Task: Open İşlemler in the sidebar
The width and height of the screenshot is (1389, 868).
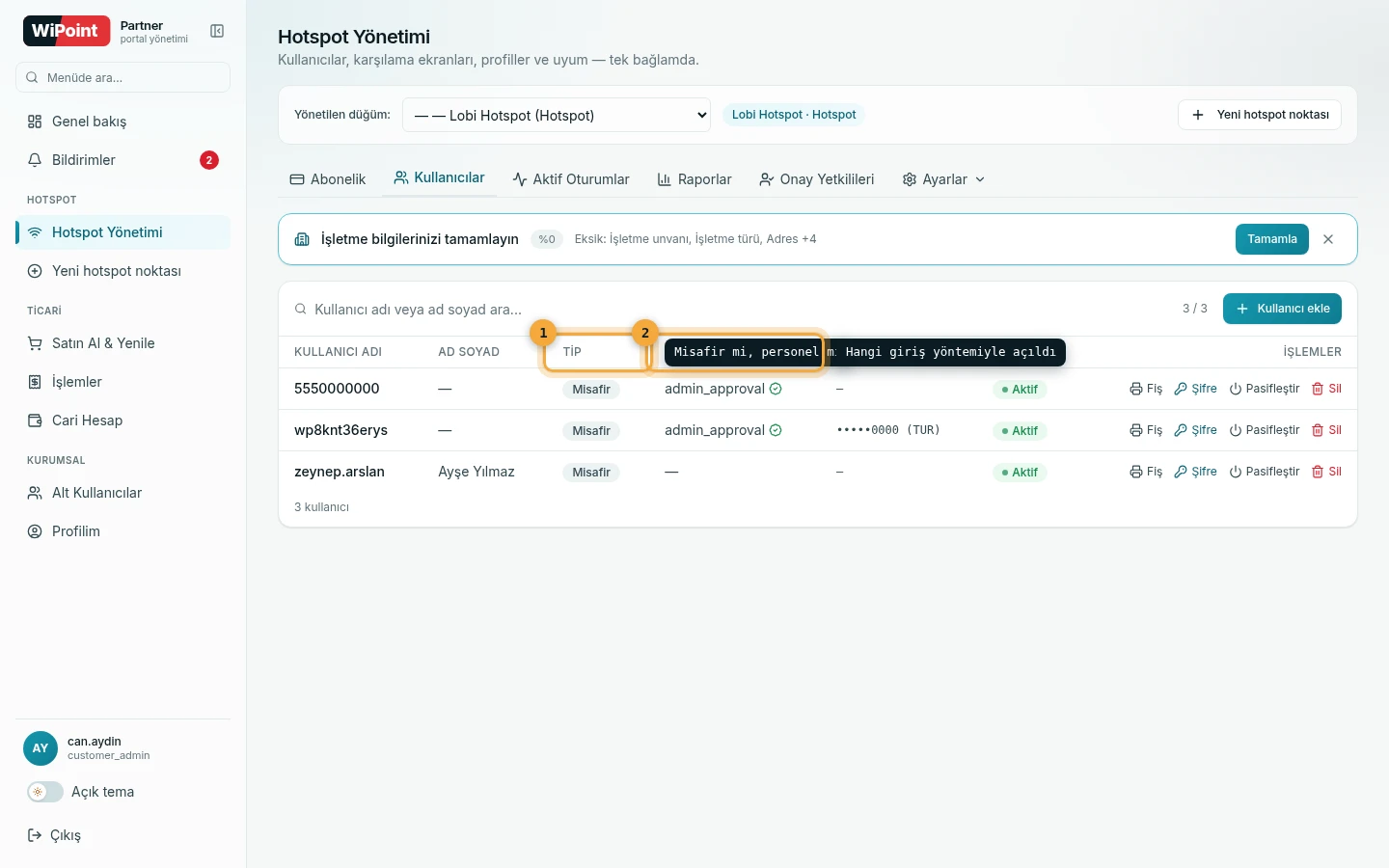Action: pyautogui.click(x=123, y=382)
